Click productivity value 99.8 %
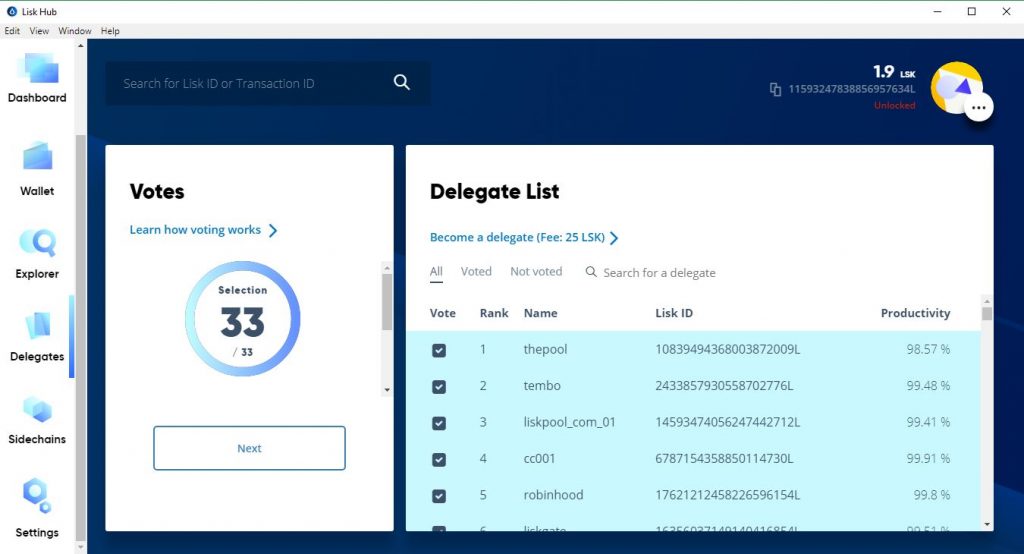The image size is (1024, 554). tap(932, 495)
